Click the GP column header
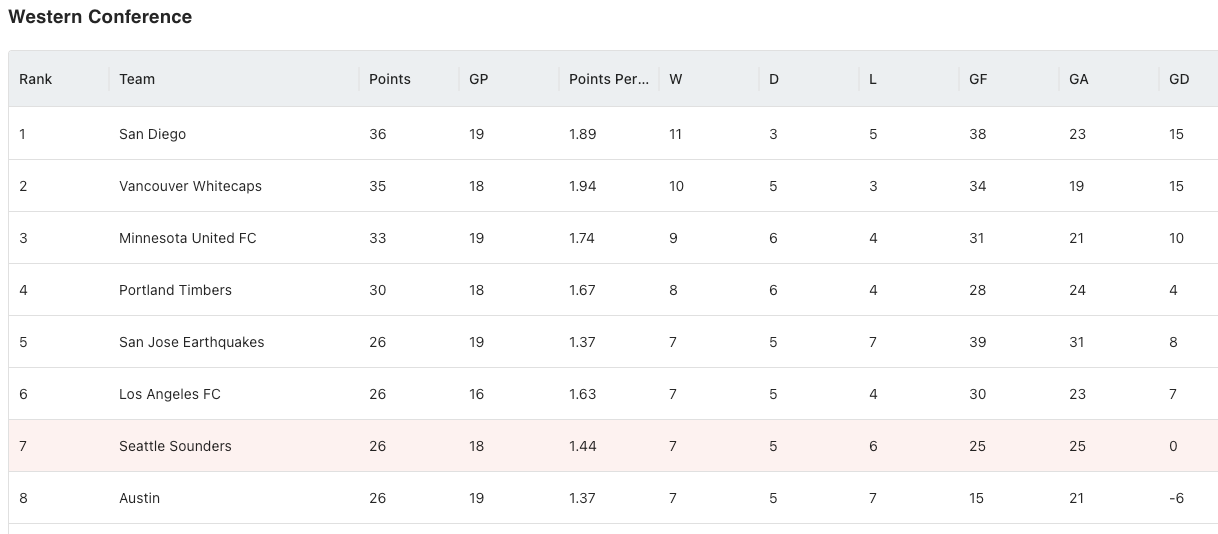 pyautogui.click(x=509, y=79)
